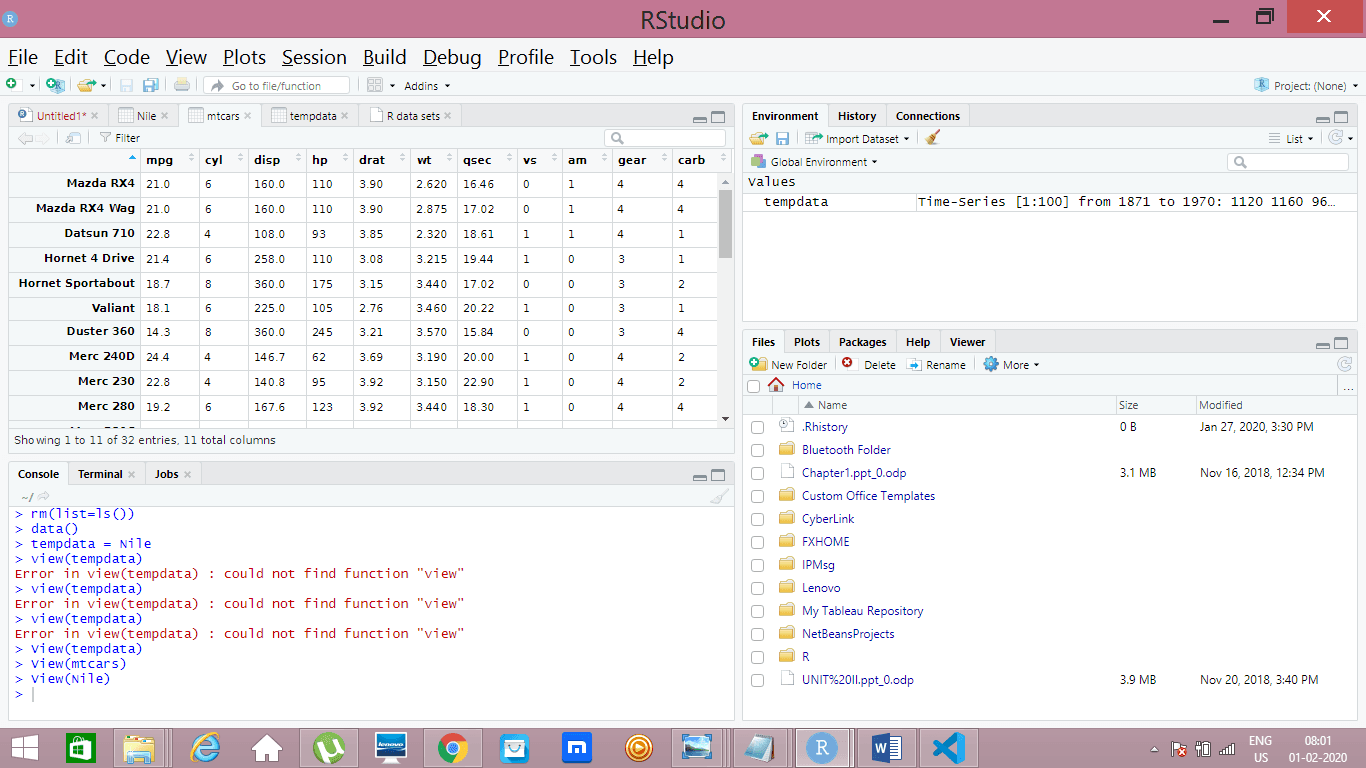Viewport: 1366px width, 768px height.
Task: Check the box next to .Rhistory
Action: point(757,428)
